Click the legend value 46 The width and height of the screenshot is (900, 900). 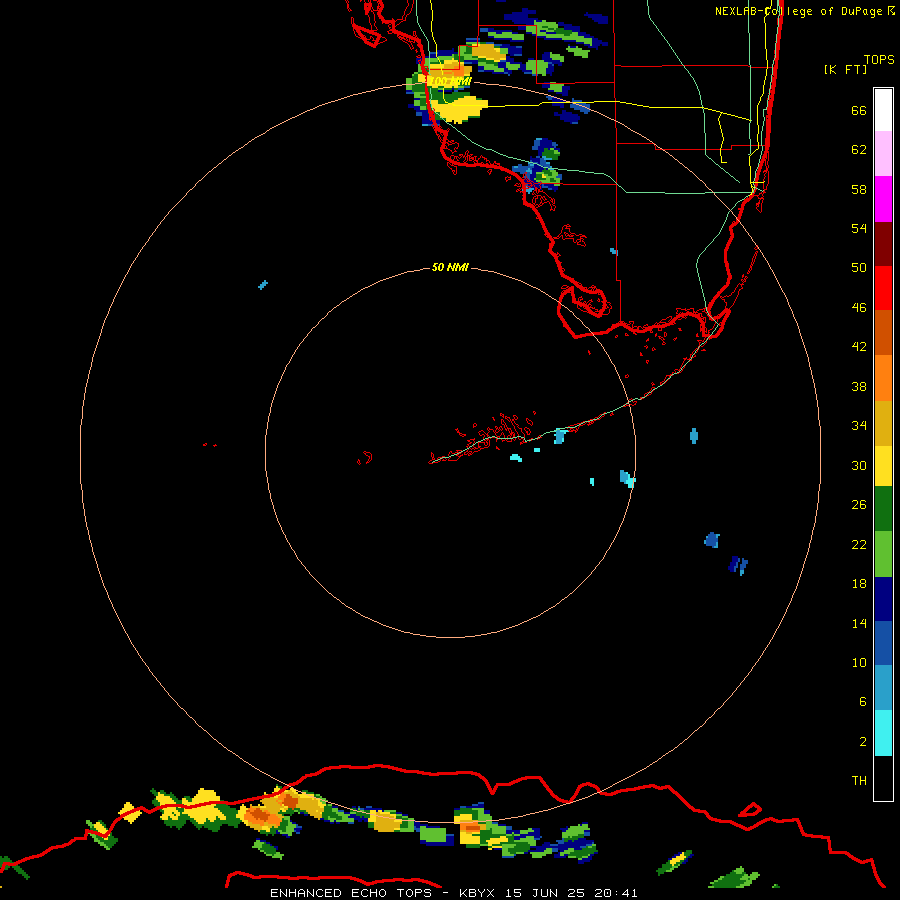(859, 308)
